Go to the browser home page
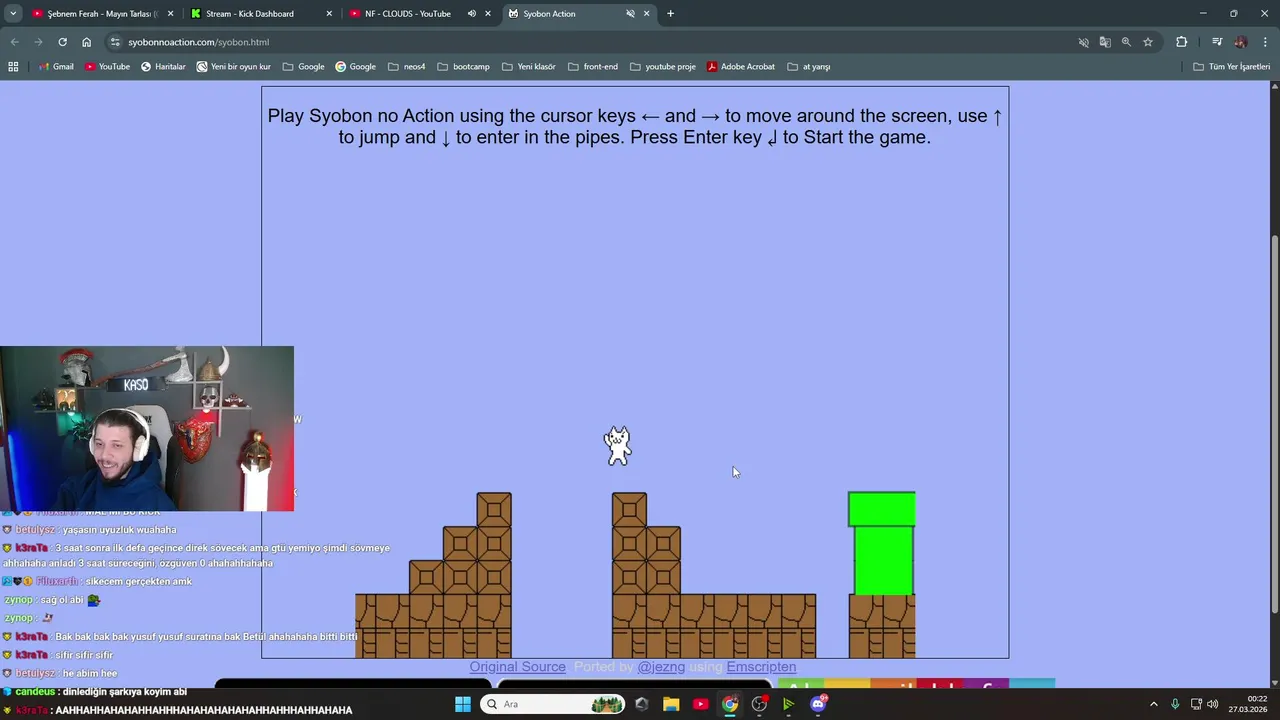The width and height of the screenshot is (1280, 720). pos(86,42)
